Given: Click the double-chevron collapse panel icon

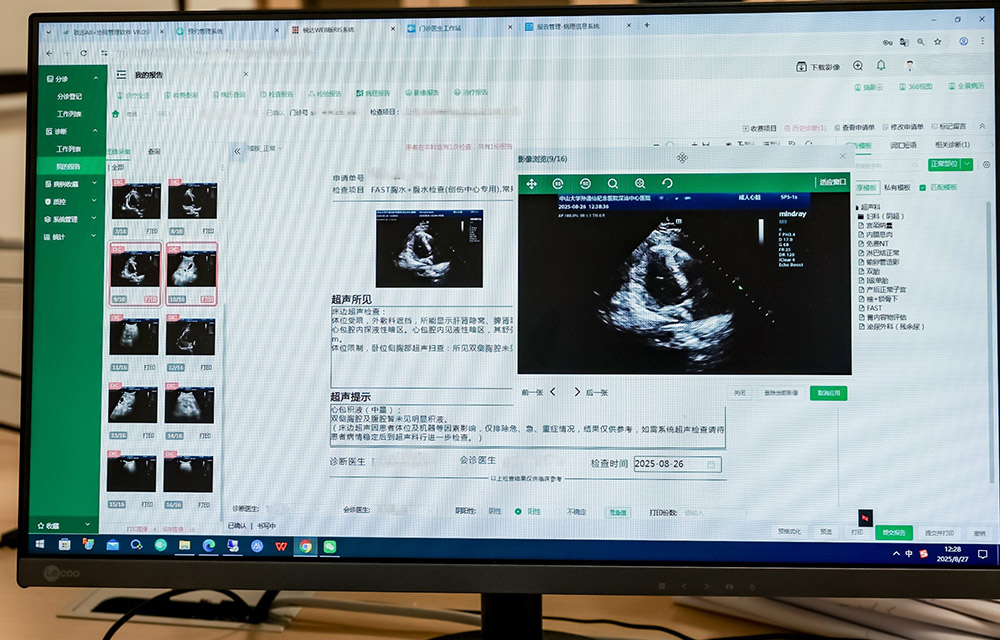Looking at the screenshot, I should click(237, 151).
